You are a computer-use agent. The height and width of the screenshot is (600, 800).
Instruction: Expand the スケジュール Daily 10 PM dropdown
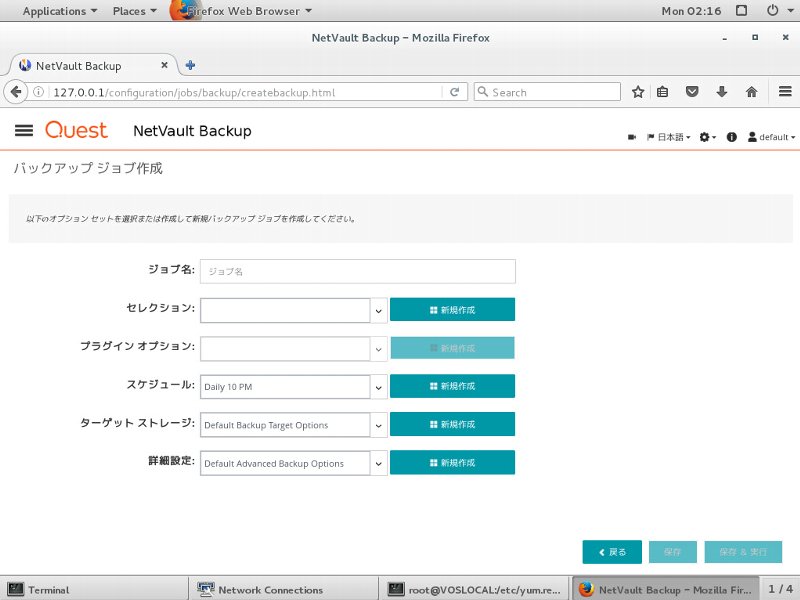[x=379, y=387]
